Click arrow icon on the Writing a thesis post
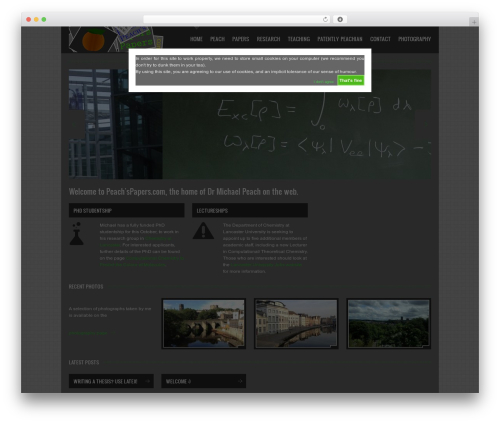500x423 pixels. pos(148,381)
